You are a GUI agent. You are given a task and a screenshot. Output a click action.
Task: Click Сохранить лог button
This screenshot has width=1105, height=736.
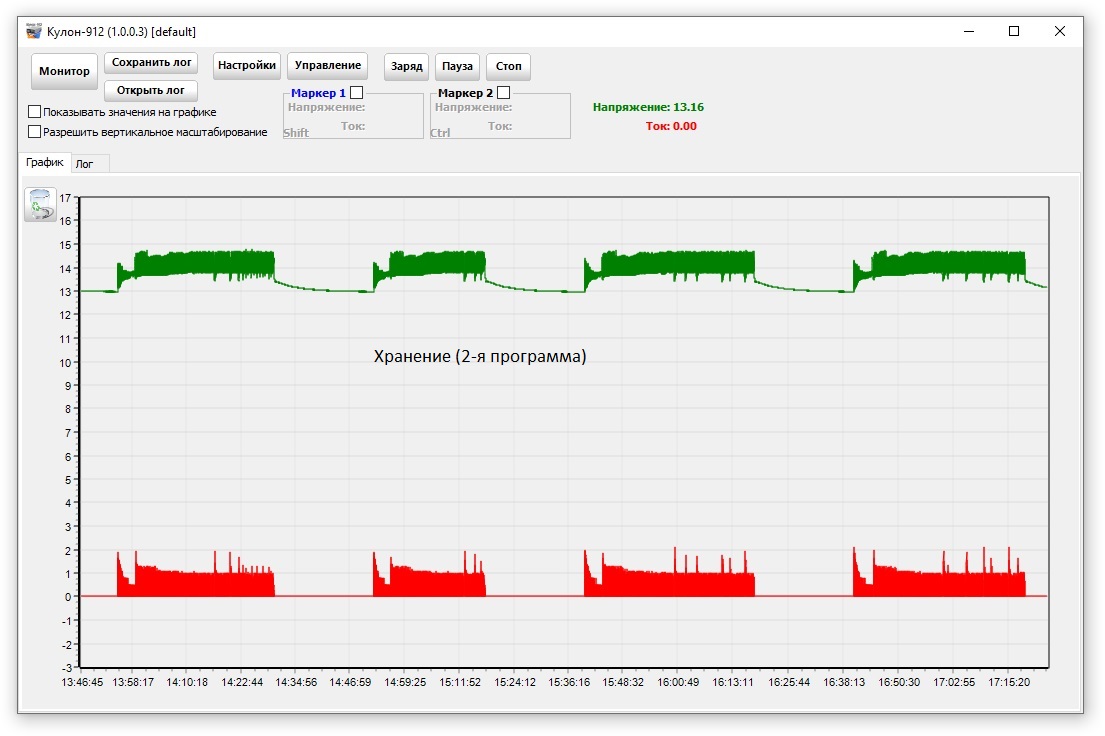151,63
